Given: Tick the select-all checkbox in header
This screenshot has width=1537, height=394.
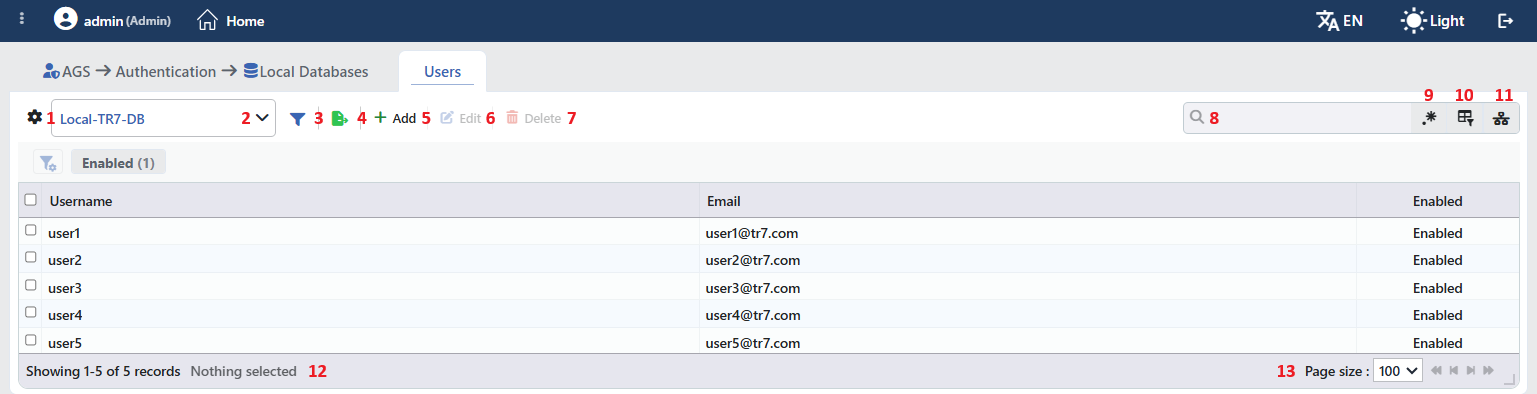Looking at the screenshot, I should point(31,200).
